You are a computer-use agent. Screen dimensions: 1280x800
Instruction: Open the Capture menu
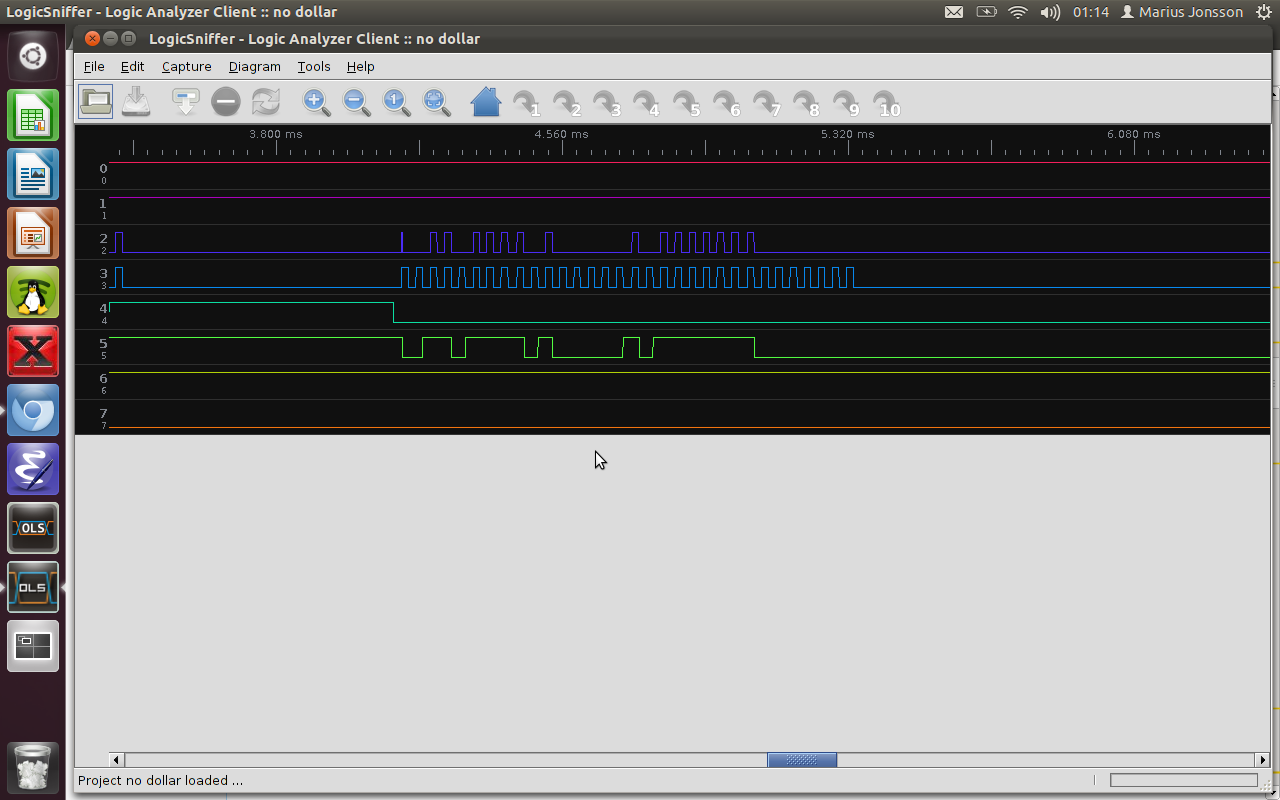[187, 66]
